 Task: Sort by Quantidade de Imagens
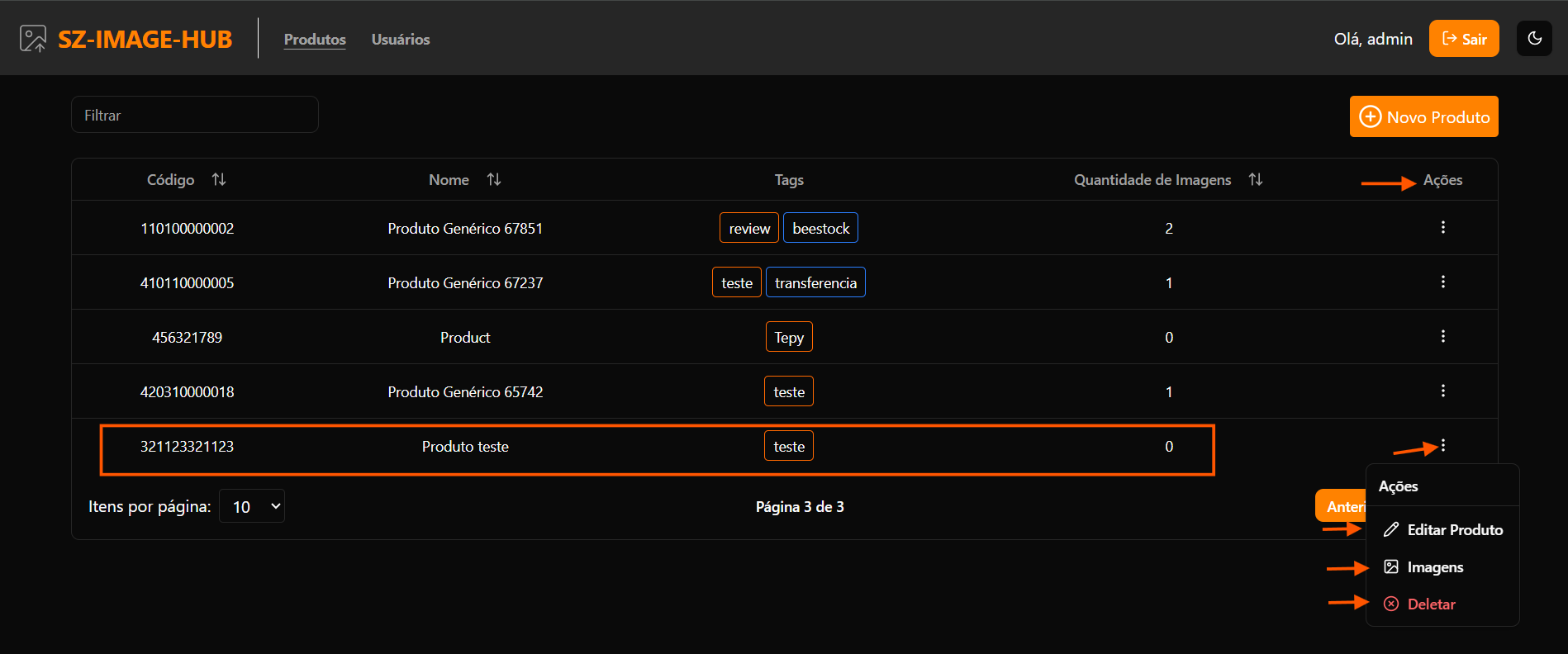coord(1255,180)
